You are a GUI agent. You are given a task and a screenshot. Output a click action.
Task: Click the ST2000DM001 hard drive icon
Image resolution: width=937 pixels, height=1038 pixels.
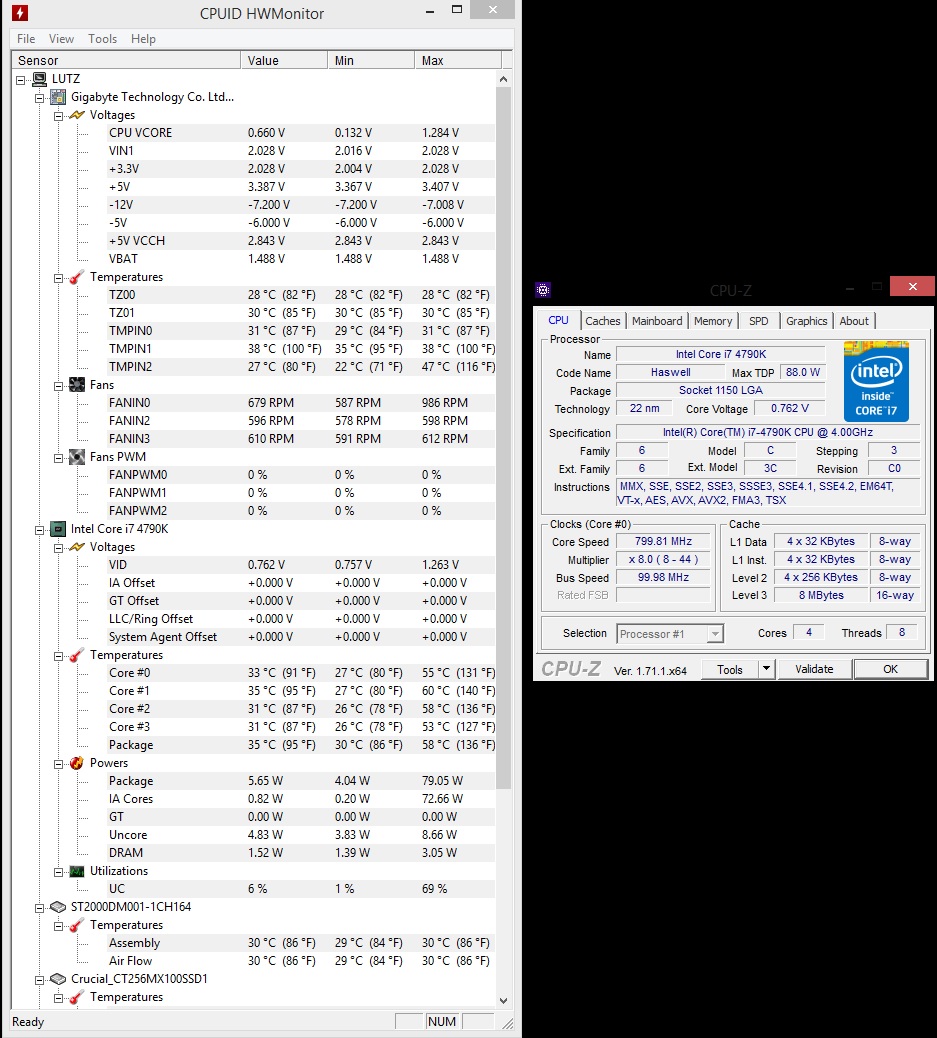(58, 907)
